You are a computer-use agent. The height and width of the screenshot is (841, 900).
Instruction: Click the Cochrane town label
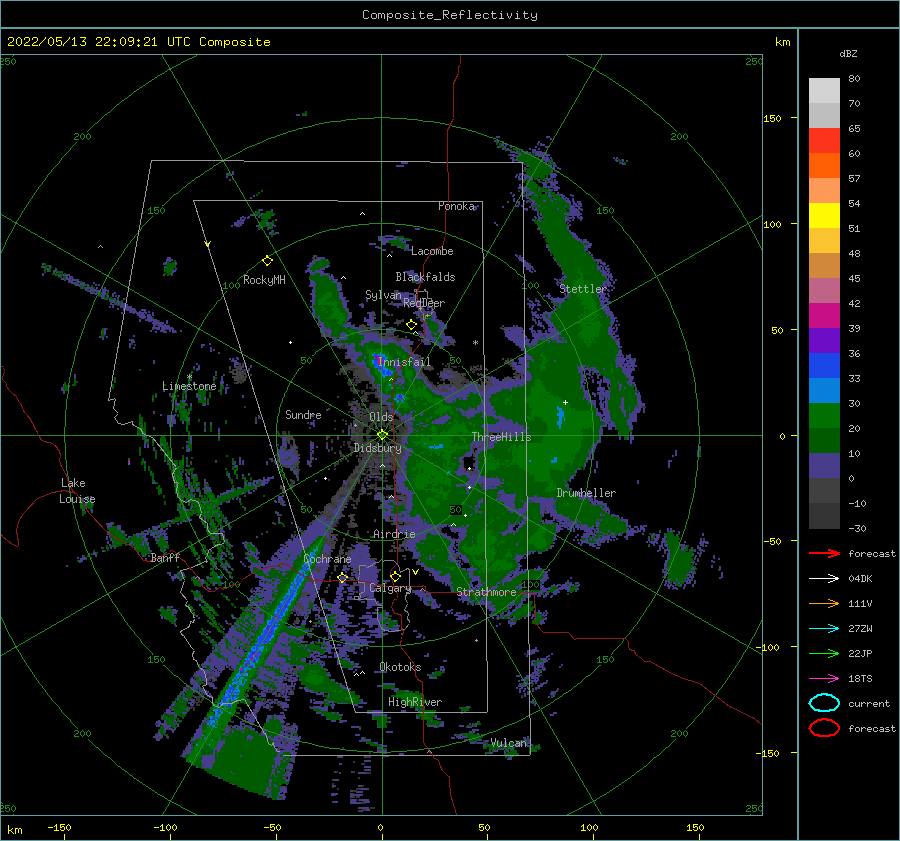point(327,559)
